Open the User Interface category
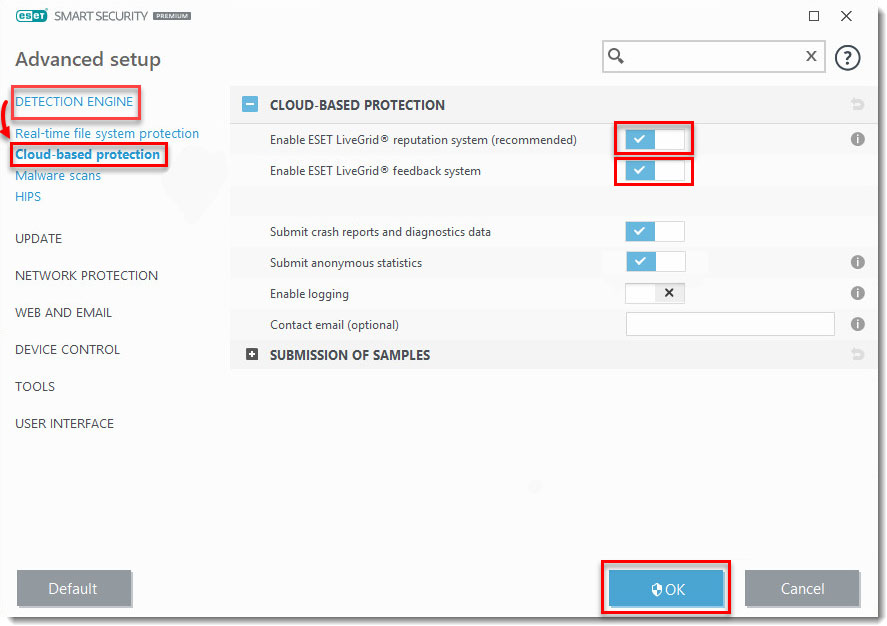The image size is (887, 626). pyautogui.click(x=64, y=424)
